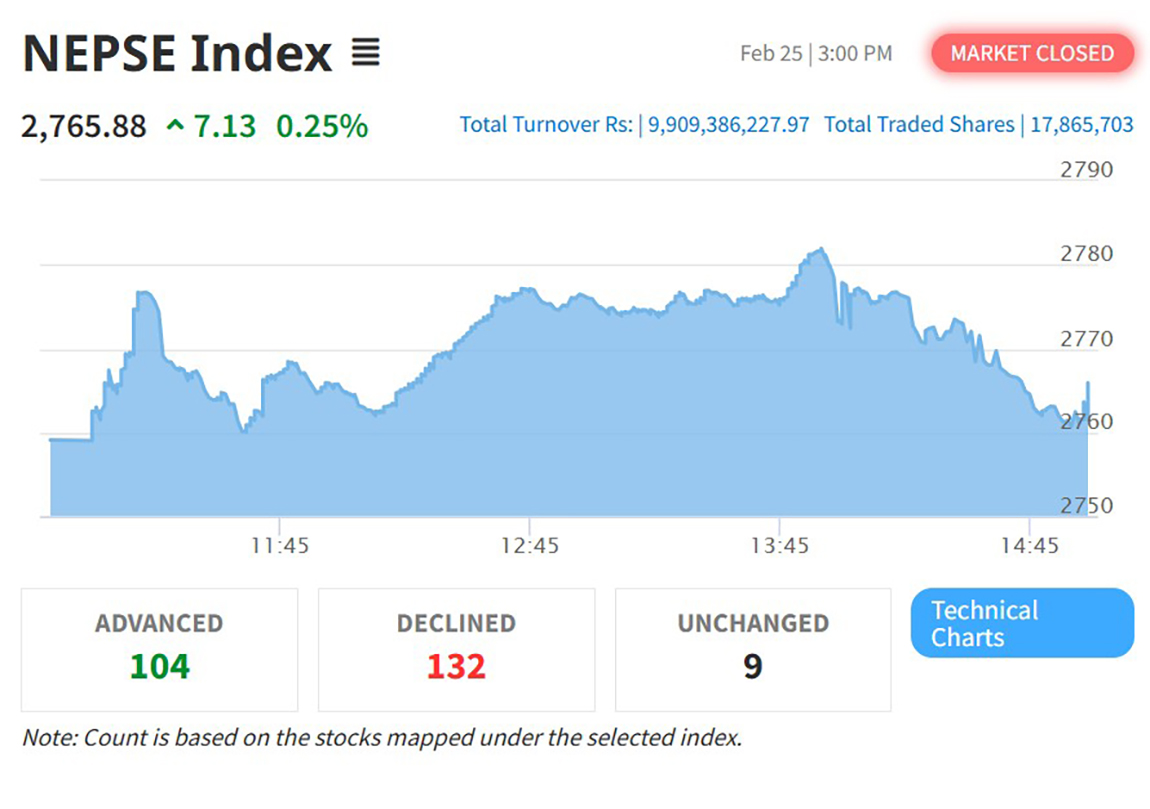Select the DECLINED count box
The height and width of the screenshot is (809, 1150).
tap(456, 649)
